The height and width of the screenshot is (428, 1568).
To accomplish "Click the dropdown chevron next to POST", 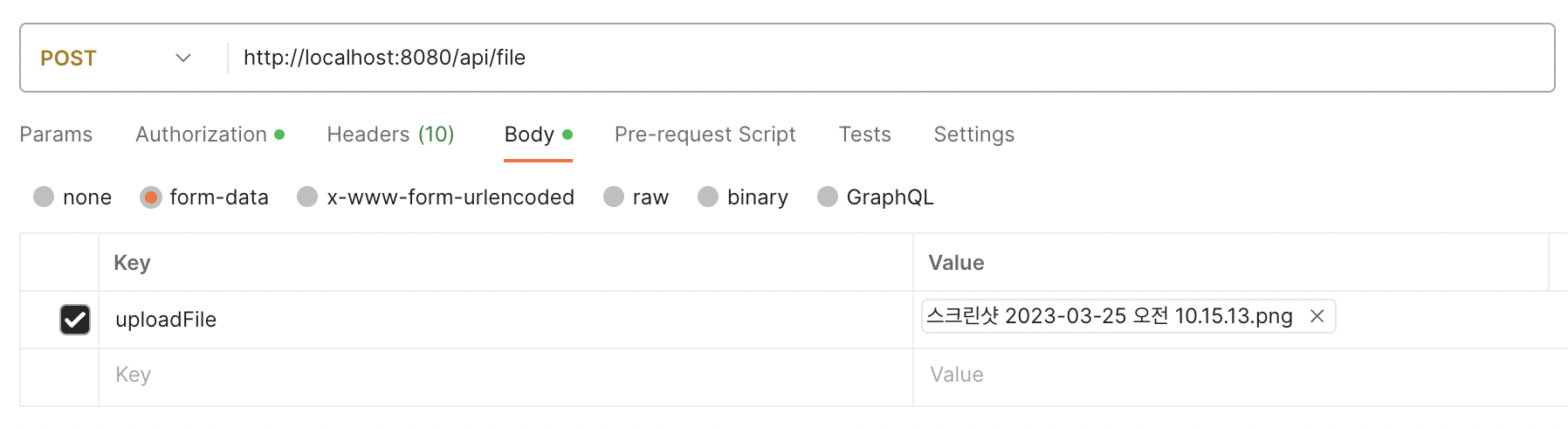I will pyautogui.click(x=183, y=59).
